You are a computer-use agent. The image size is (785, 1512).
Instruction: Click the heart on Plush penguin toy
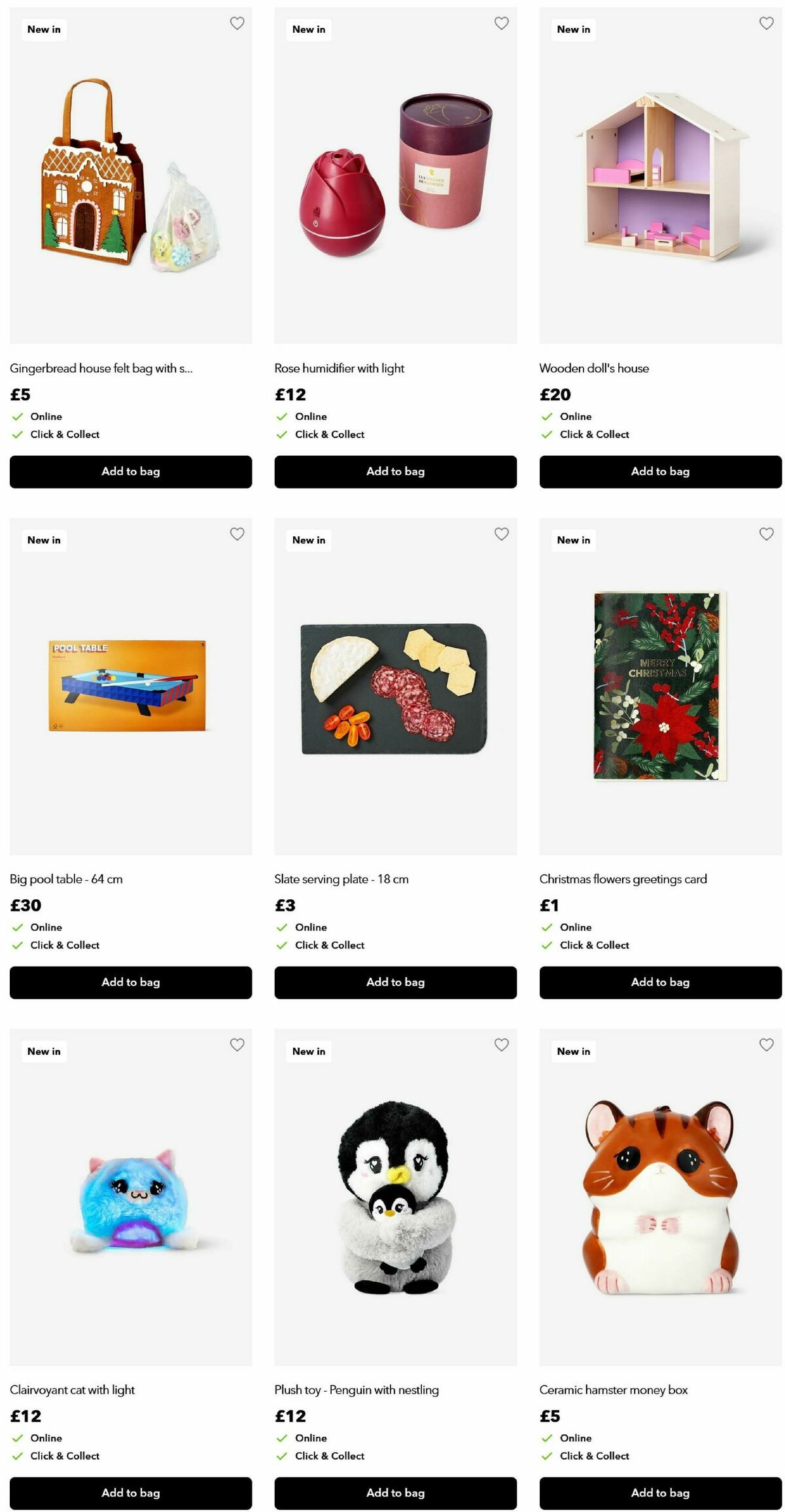[502, 1044]
